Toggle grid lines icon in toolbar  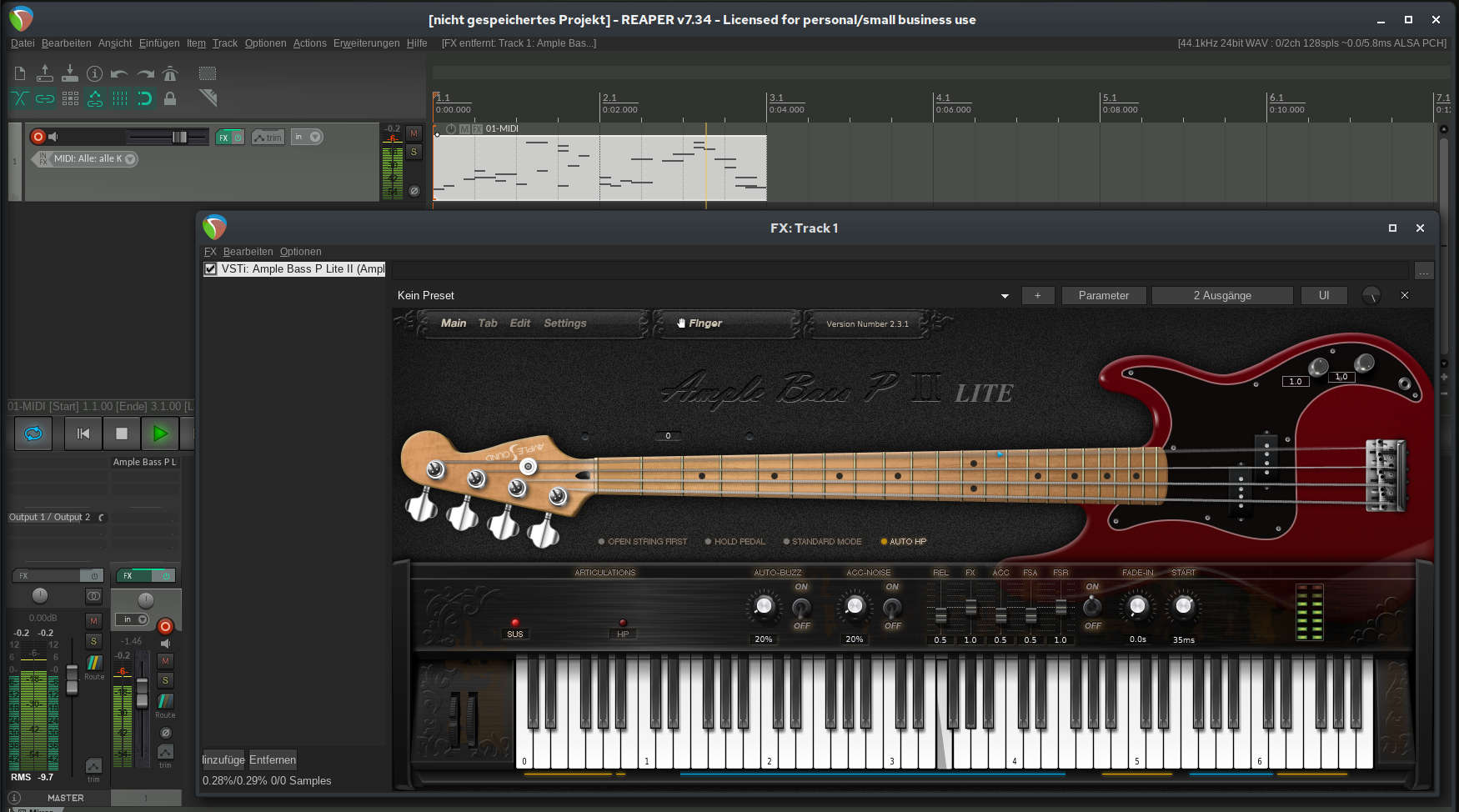click(x=120, y=98)
